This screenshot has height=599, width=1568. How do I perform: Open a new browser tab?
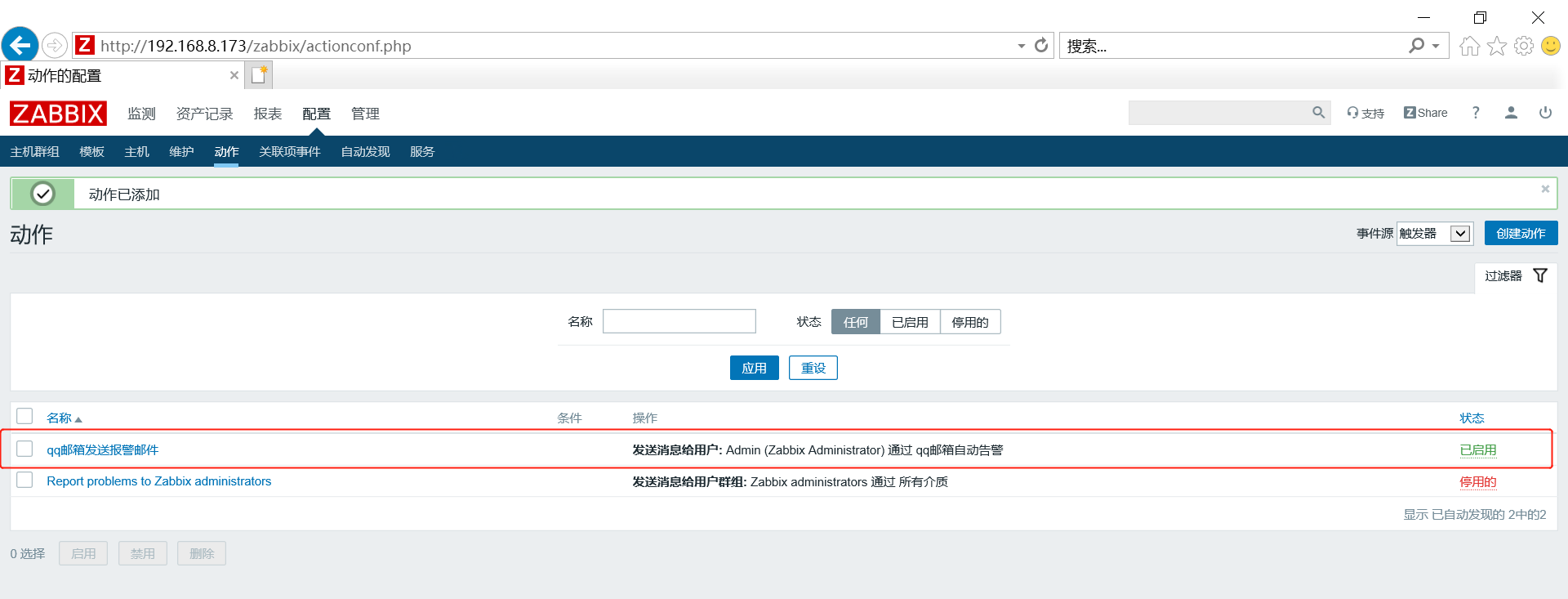click(259, 75)
